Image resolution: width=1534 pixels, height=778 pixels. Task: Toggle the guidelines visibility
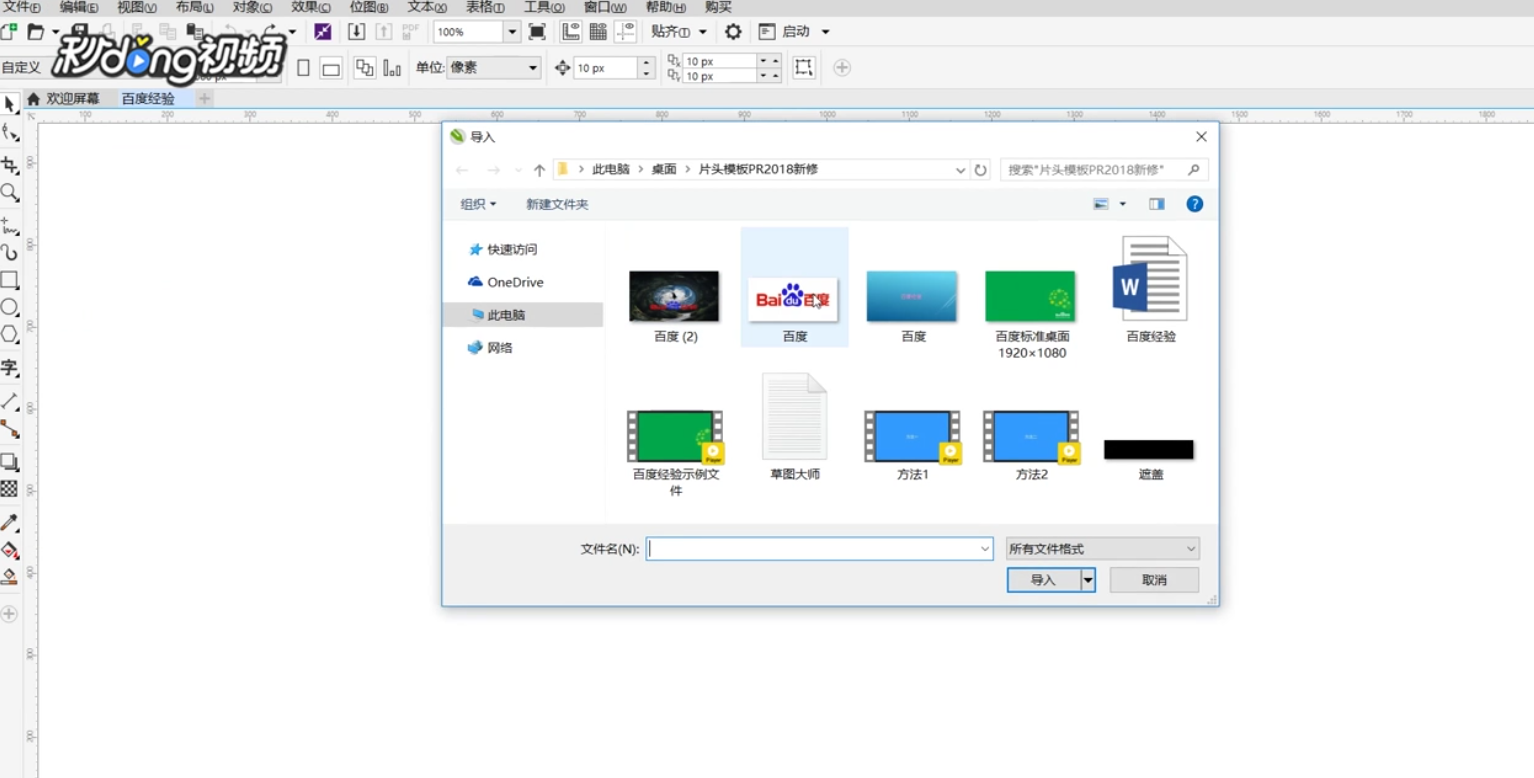coord(625,31)
